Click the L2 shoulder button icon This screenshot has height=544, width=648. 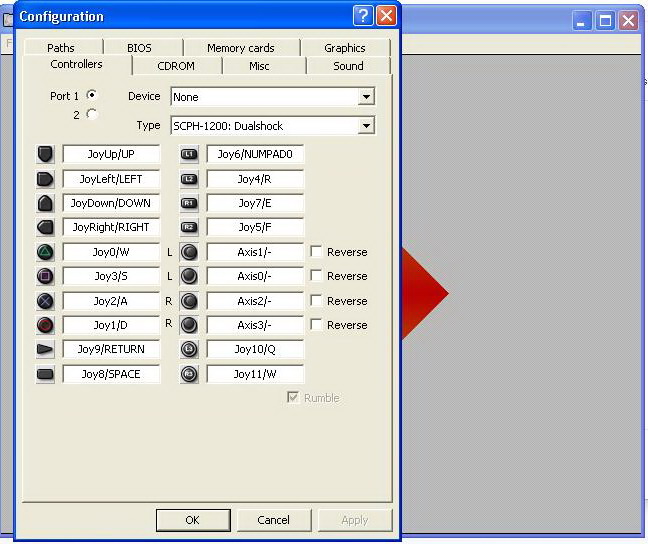189,179
